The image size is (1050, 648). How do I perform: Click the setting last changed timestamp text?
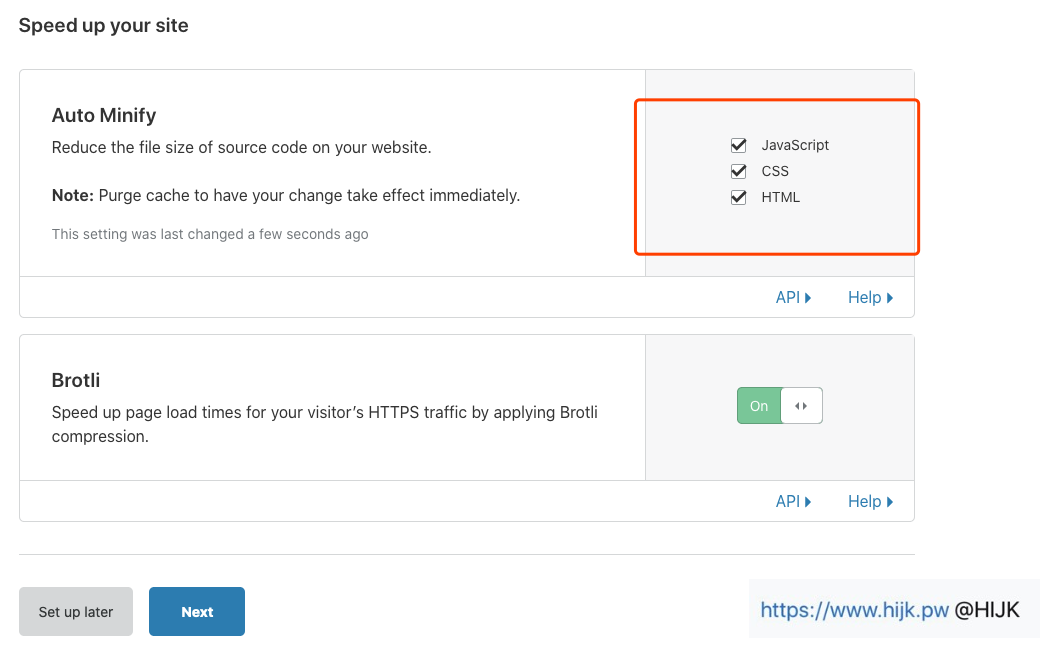click(x=210, y=234)
